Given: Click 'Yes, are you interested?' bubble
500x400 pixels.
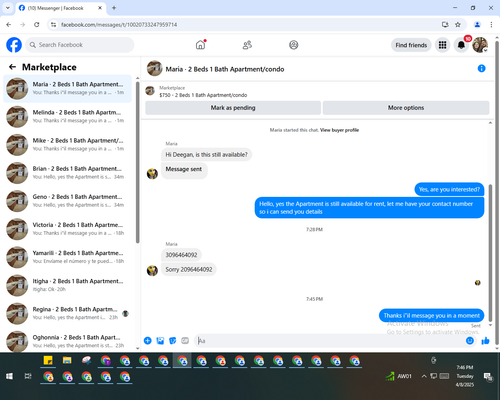Looking at the screenshot, I should pos(449,189).
